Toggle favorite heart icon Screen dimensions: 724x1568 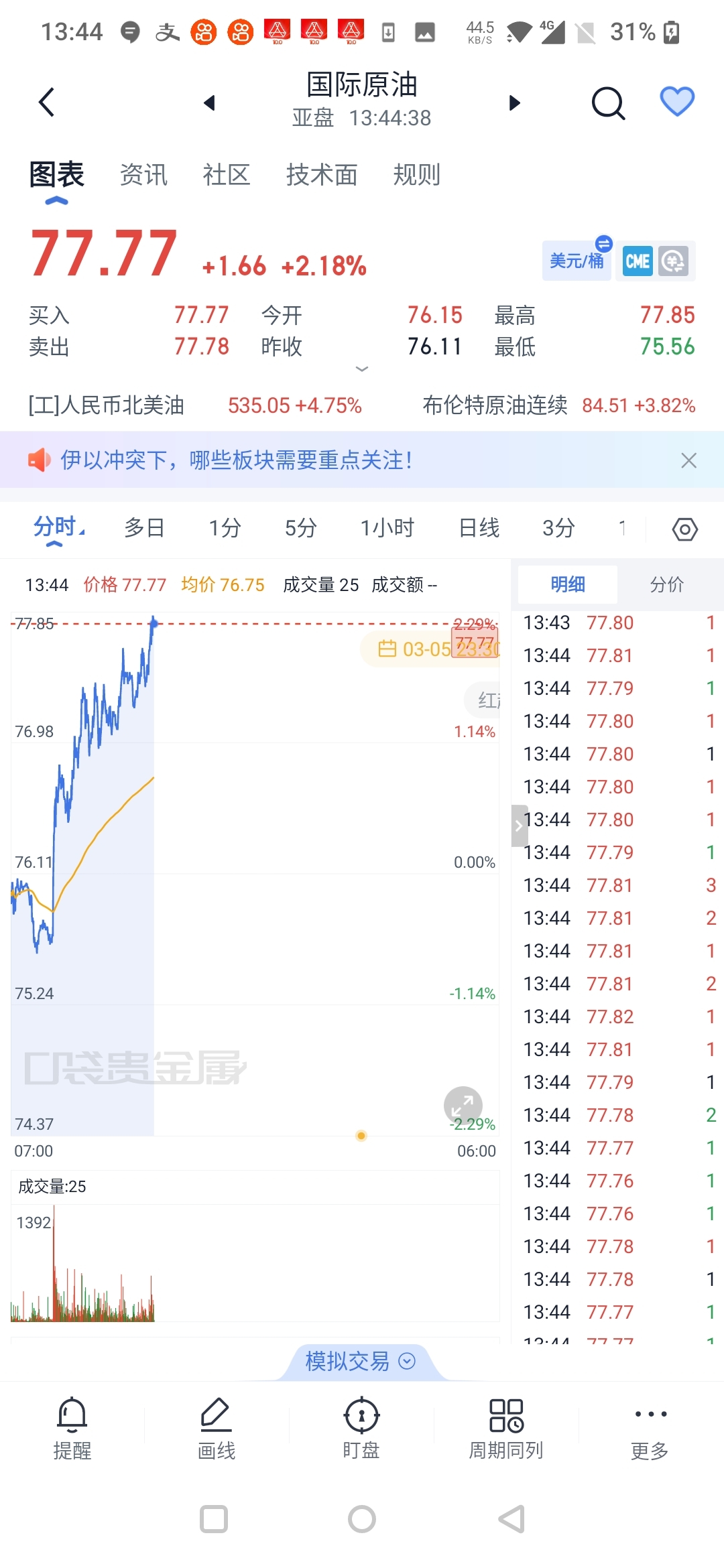pos(677,101)
